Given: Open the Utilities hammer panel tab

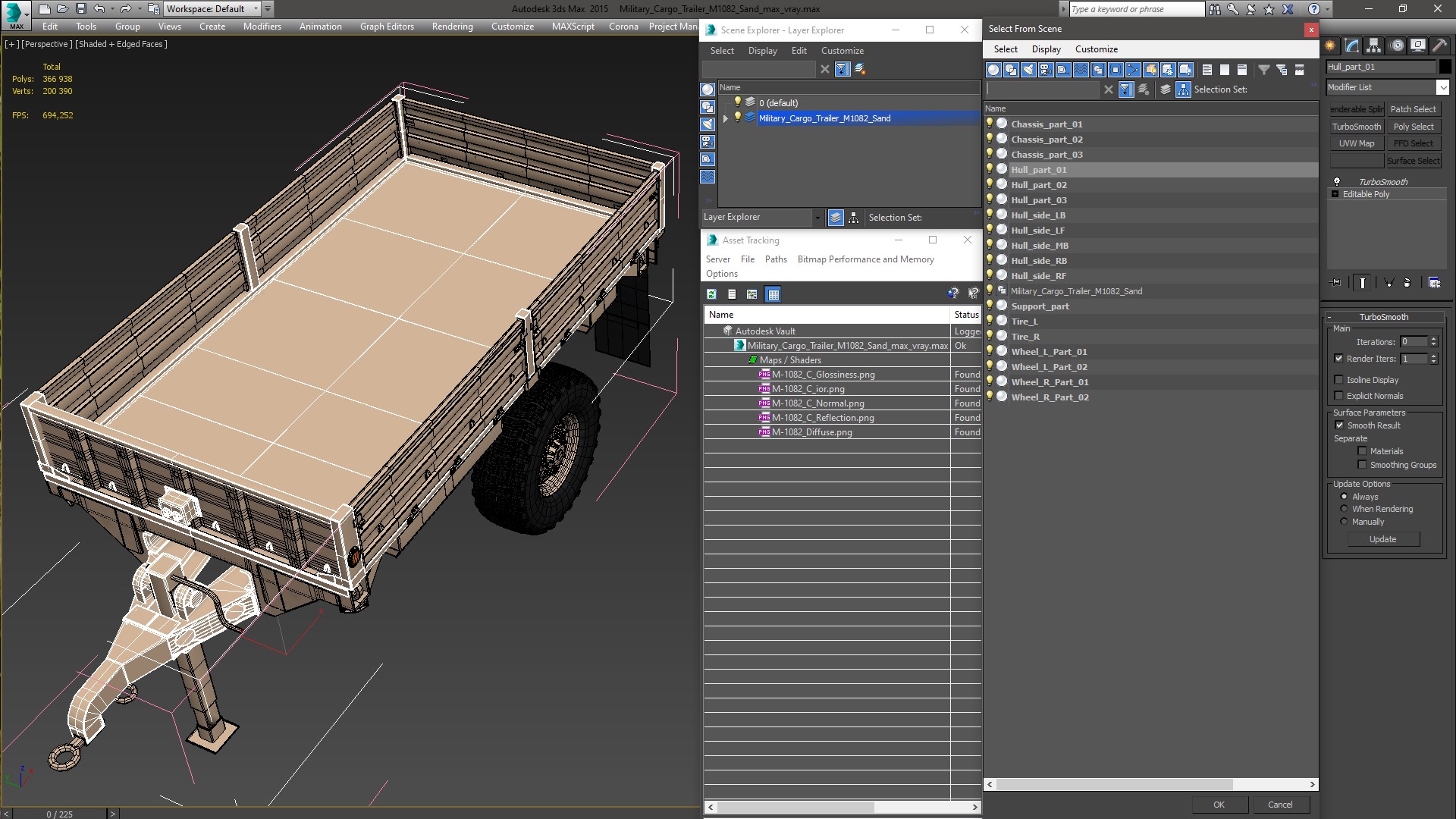Looking at the screenshot, I should click(x=1440, y=45).
